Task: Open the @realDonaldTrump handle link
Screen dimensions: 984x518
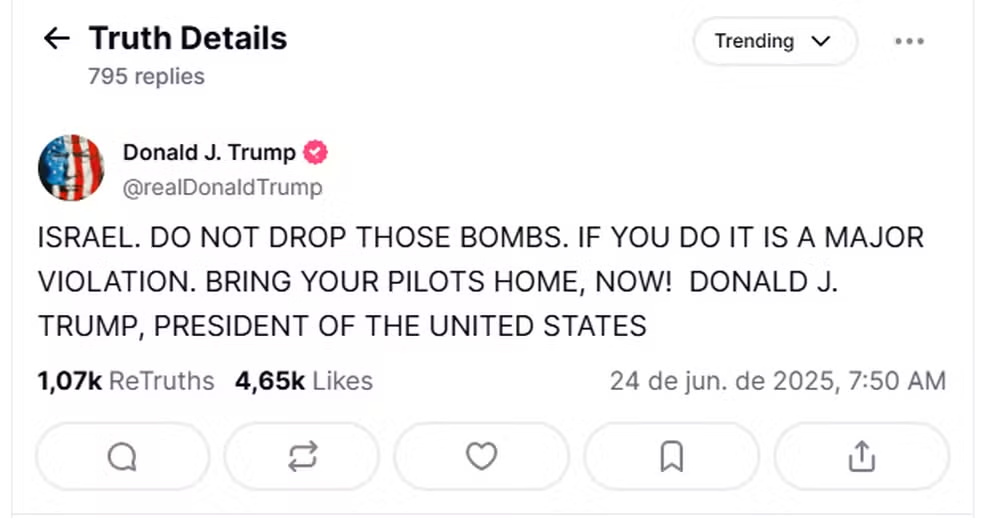Action: click(223, 188)
